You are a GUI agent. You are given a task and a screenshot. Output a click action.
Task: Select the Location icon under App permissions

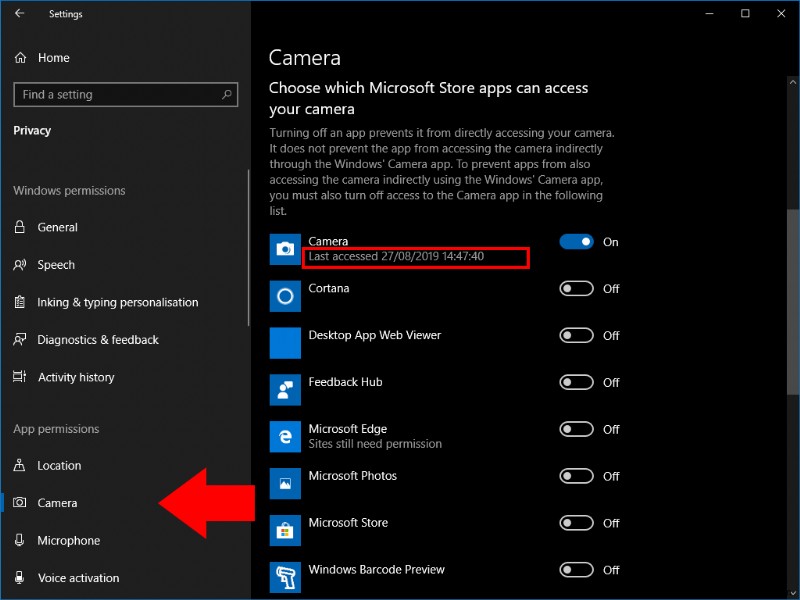[x=21, y=465]
